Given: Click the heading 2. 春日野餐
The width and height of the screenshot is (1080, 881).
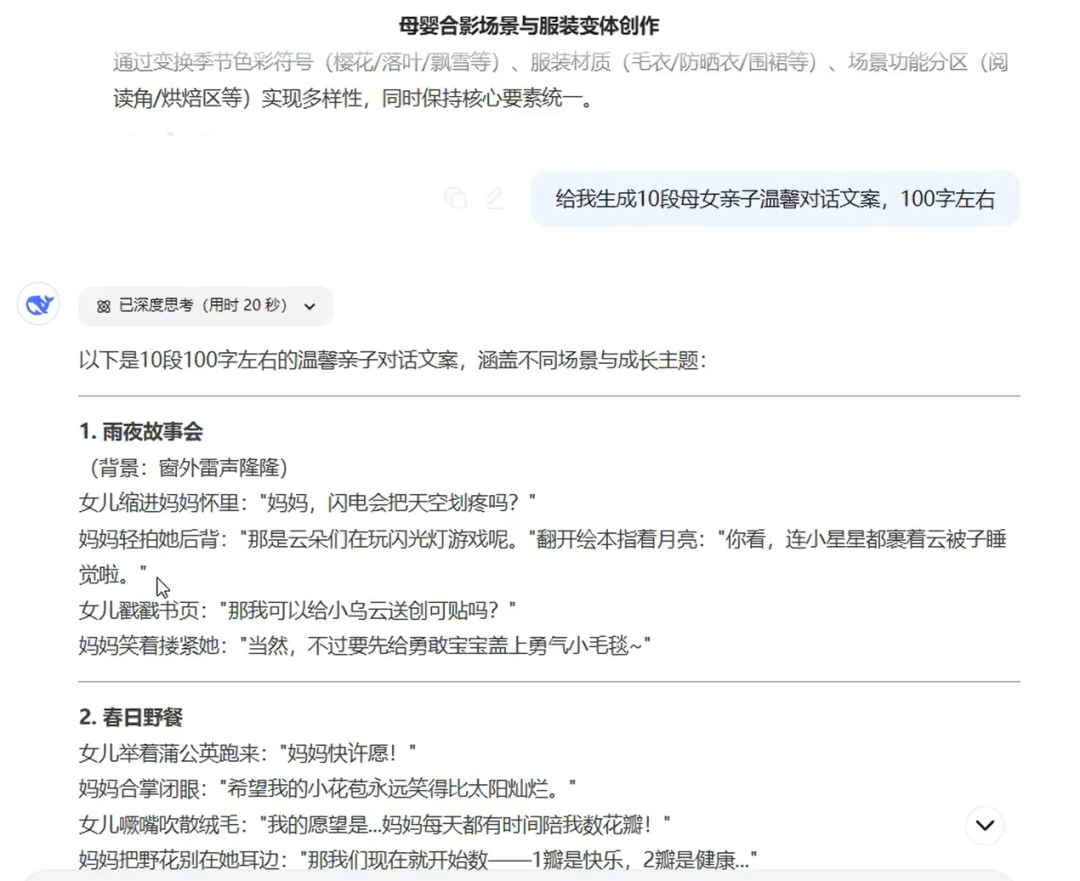Looking at the screenshot, I should tap(131, 717).
